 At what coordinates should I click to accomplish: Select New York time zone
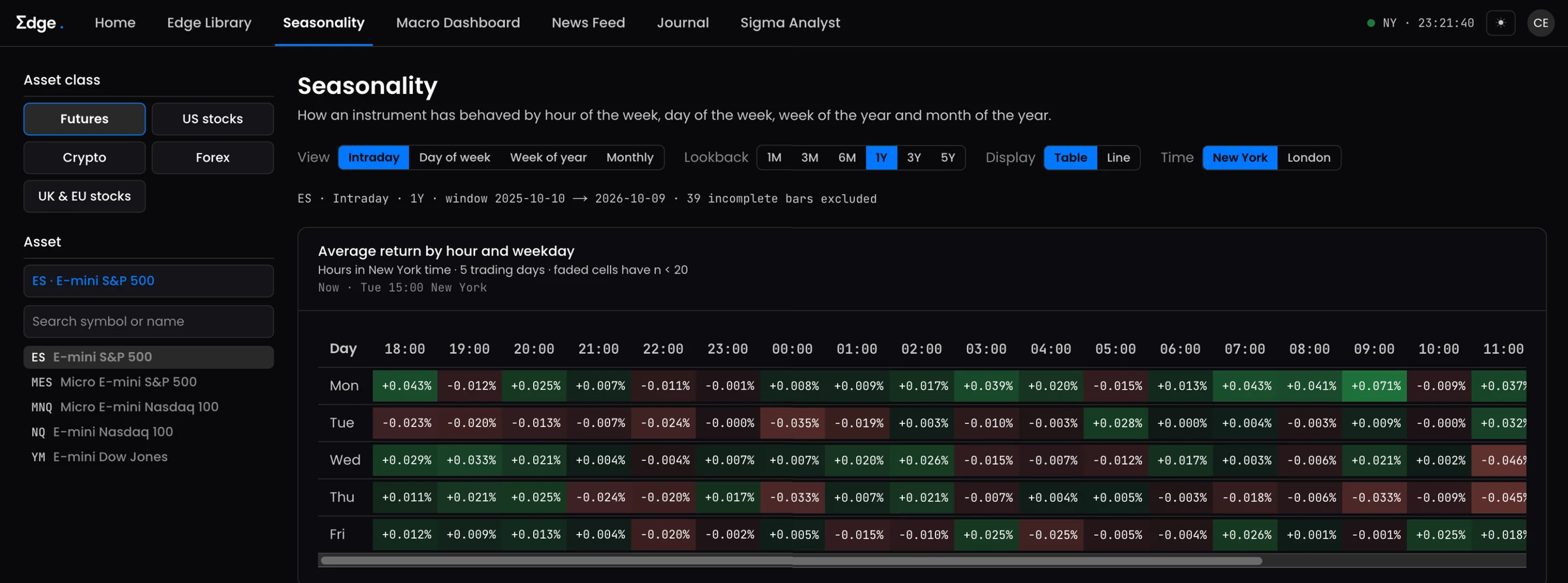(1239, 157)
